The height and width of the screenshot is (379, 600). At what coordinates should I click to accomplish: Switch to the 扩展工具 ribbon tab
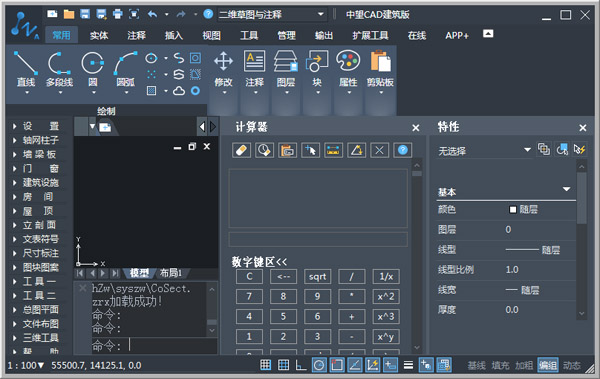tap(370, 36)
